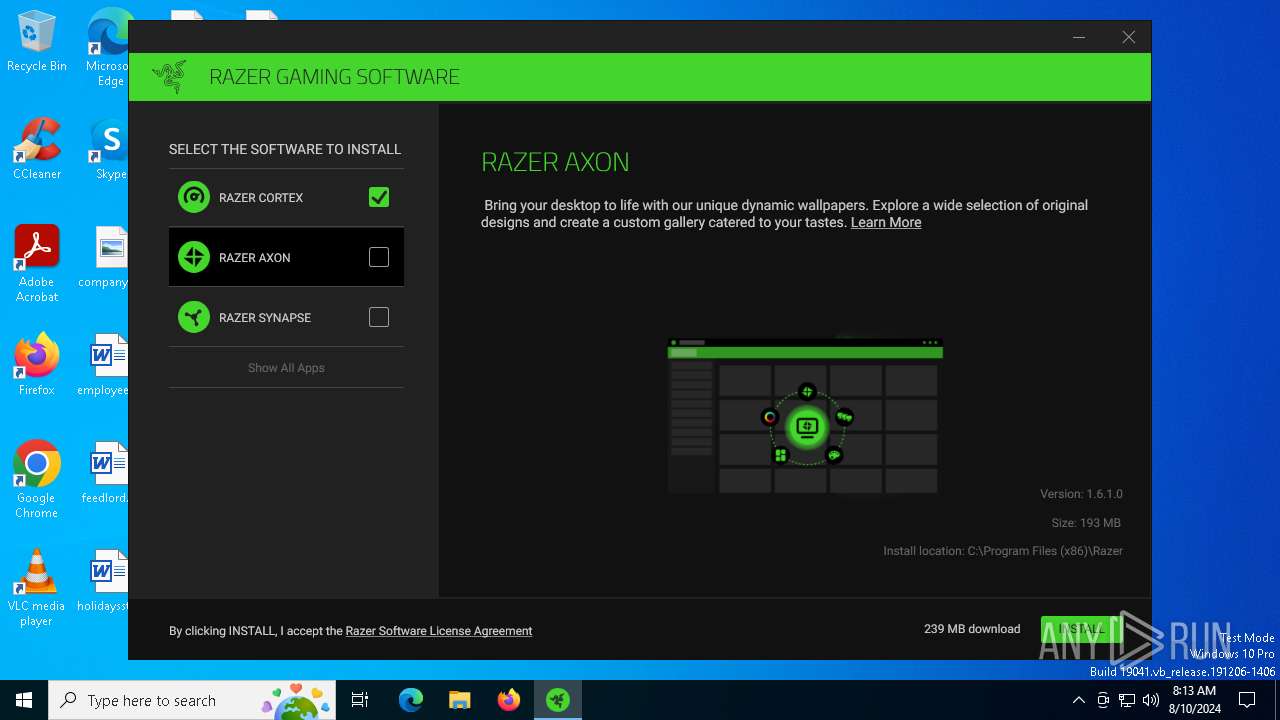The height and width of the screenshot is (720, 1280).
Task: Select the Google Chrome desktop icon
Action: tap(37, 480)
